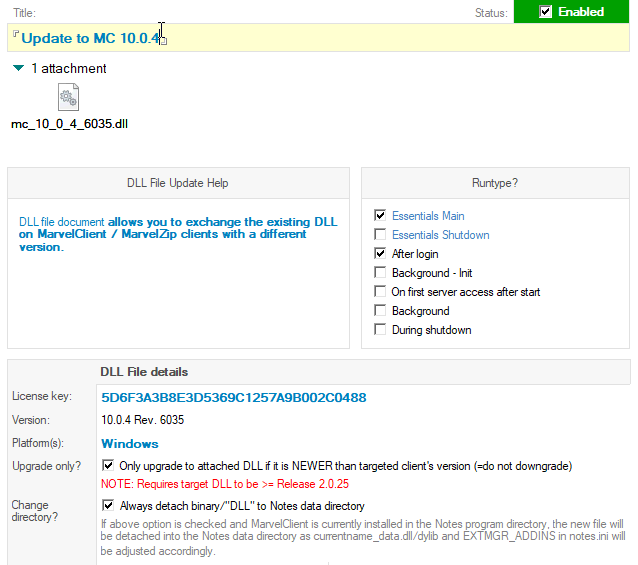Image resolution: width=638 pixels, height=565 pixels.
Task: Click the red 'NOTE: Requires target DLL' text
Action: tap(225, 484)
